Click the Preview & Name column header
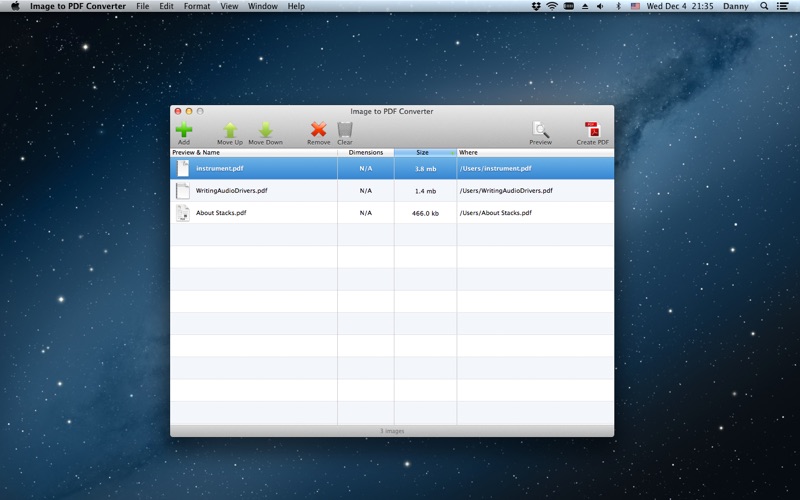 tap(254, 153)
